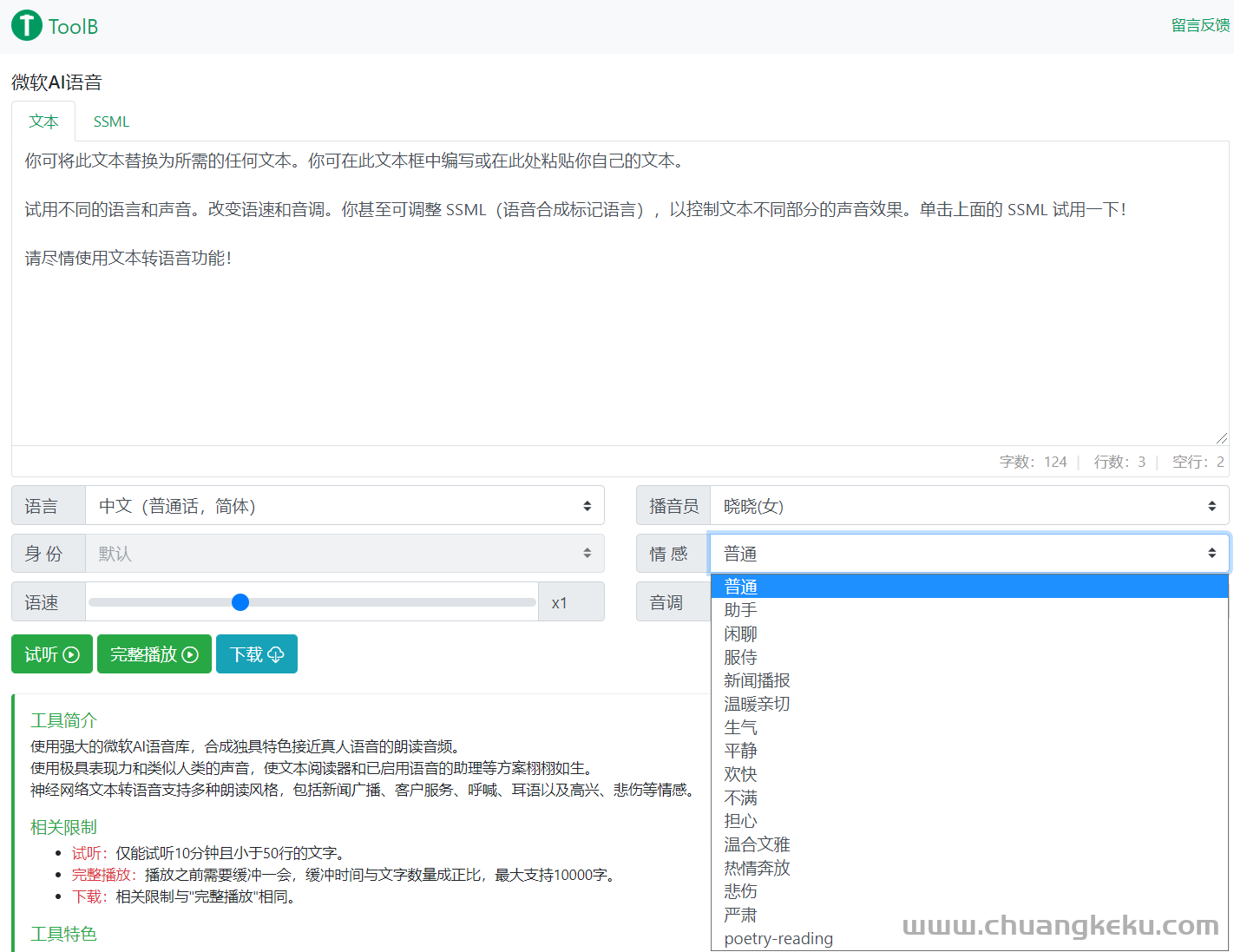The width and height of the screenshot is (1234, 952).
Task: Open the 播音员 voice dropdown
Action: click(969, 506)
